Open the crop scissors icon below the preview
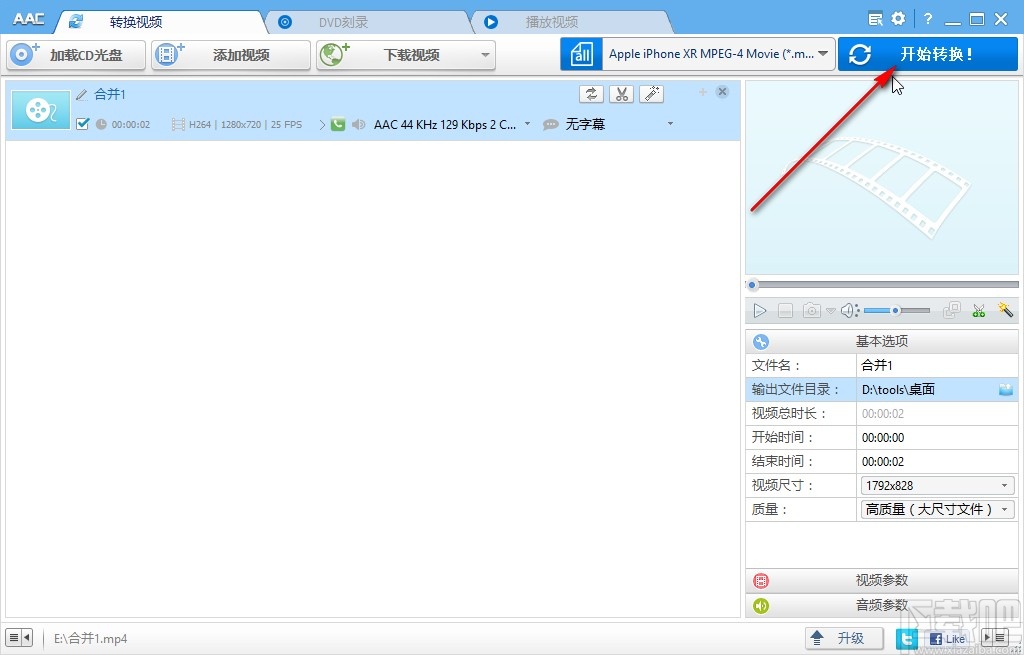1024x655 pixels. click(x=979, y=310)
